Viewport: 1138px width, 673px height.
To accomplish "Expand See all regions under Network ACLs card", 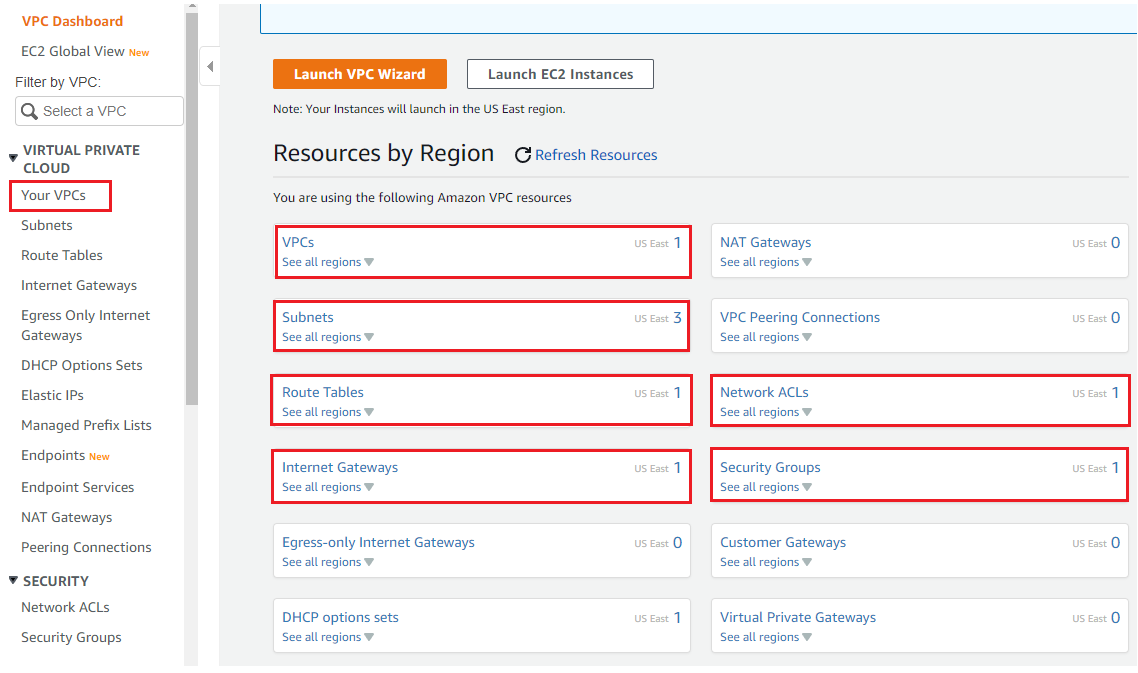I will click(766, 412).
